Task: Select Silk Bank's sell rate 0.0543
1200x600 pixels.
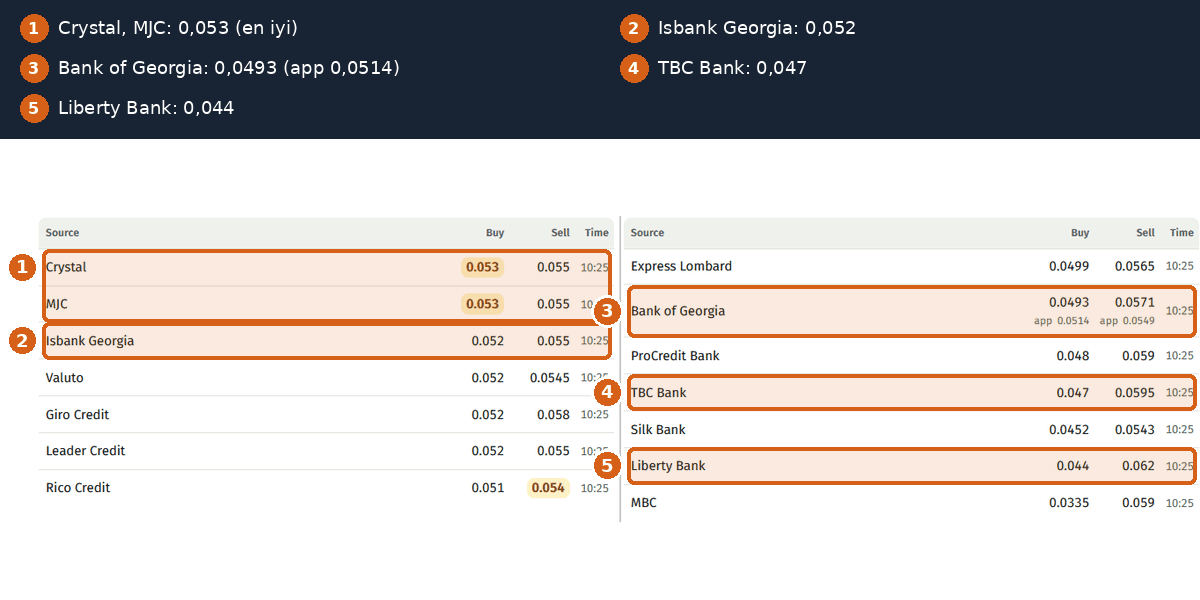Action: 1135,430
